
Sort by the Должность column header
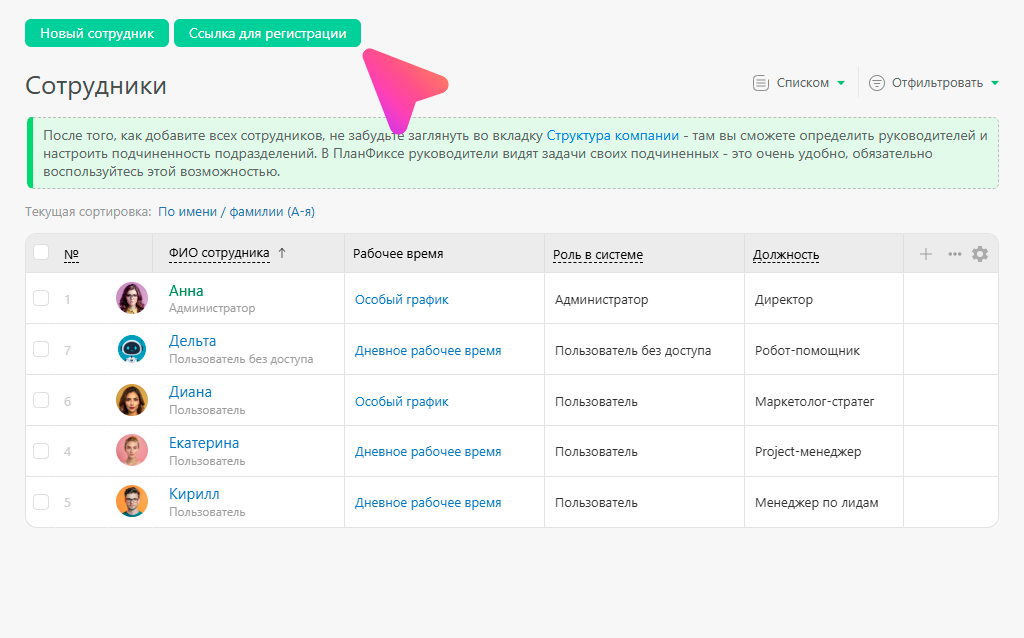(x=786, y=255)
